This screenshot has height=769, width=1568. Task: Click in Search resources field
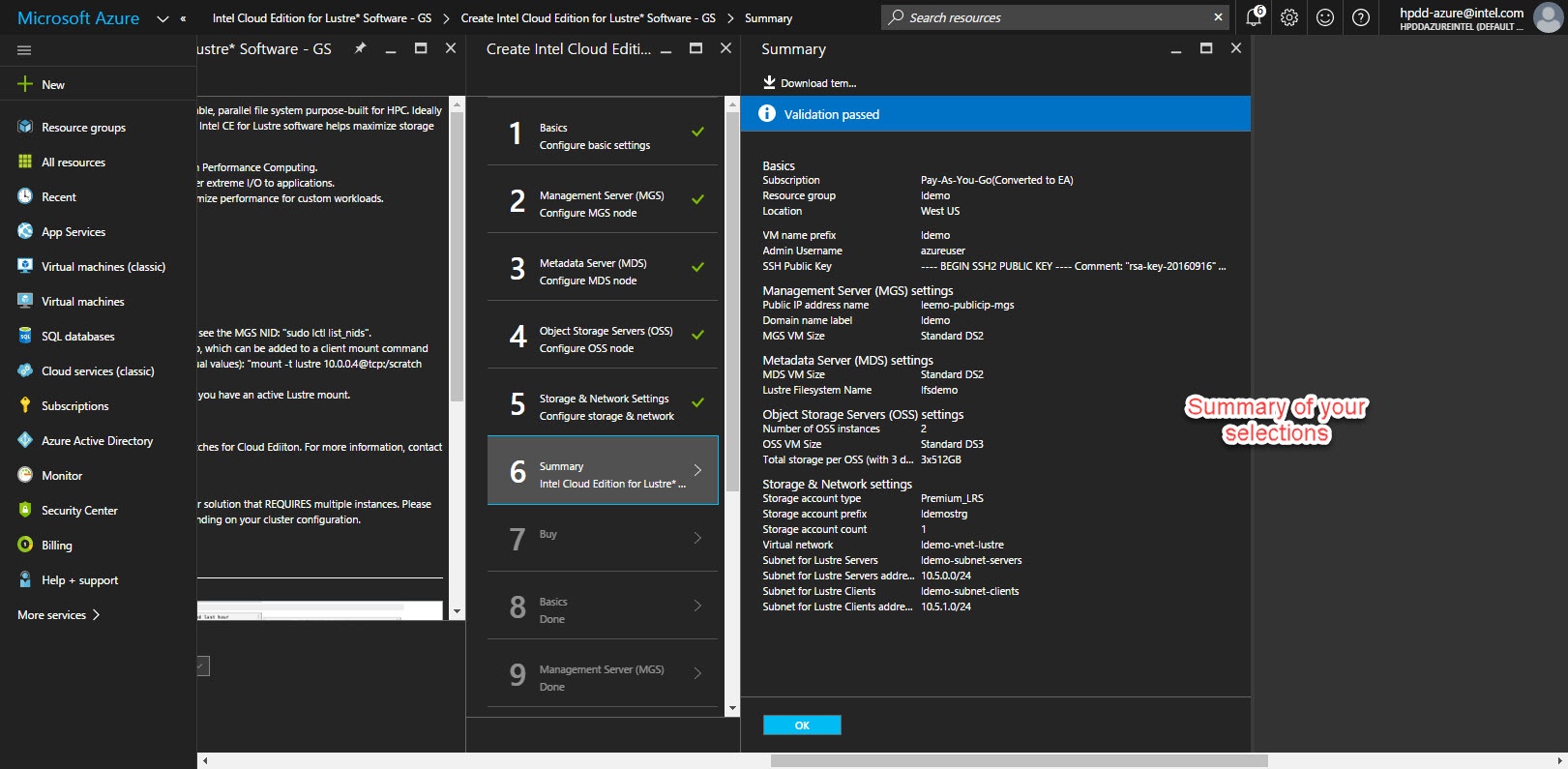tap(1054, 17)
